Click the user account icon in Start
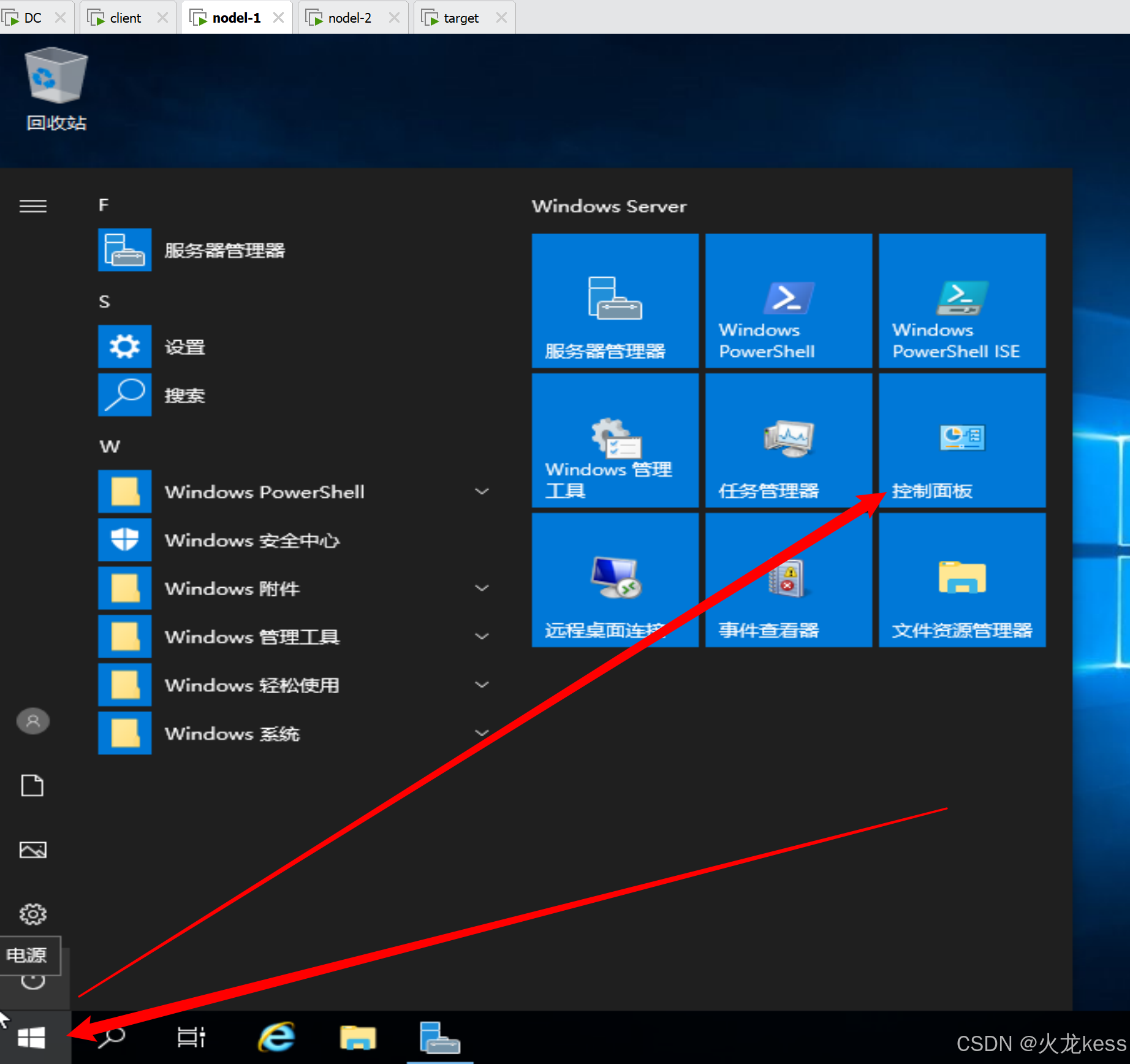Screen dimensions: 1130x1064 (33, 721)
